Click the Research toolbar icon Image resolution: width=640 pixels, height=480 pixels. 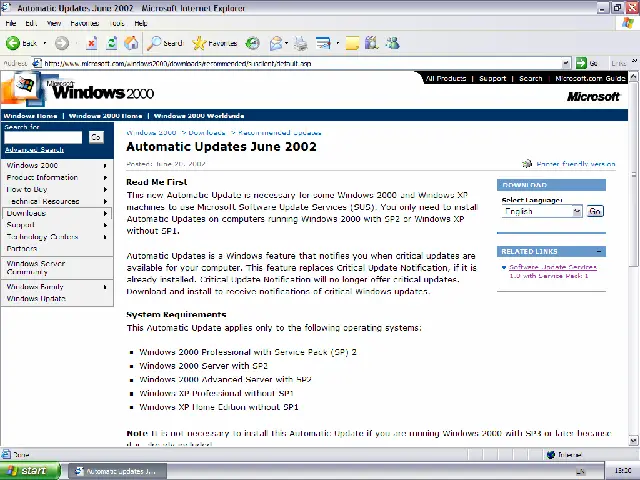(x=371, y=43)
